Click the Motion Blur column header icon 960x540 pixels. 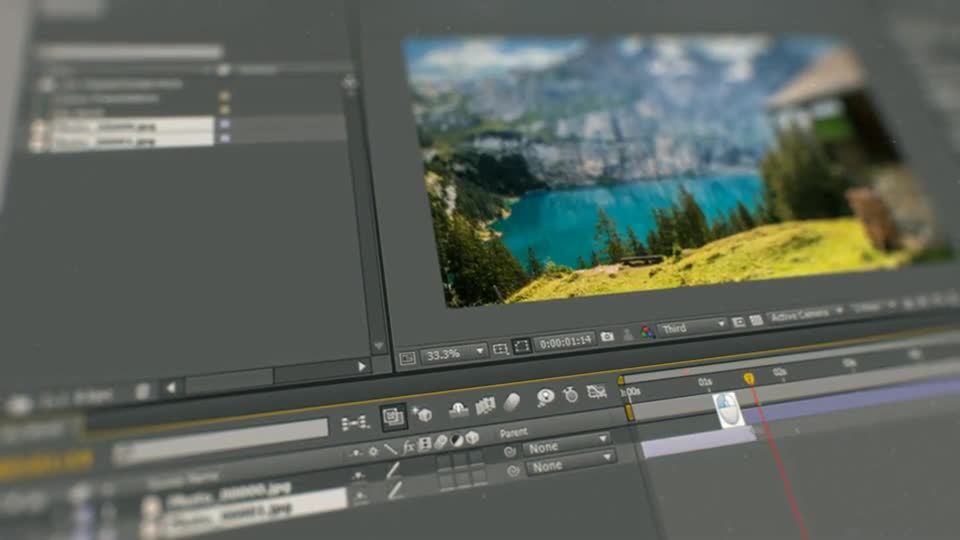pos(440,442)
